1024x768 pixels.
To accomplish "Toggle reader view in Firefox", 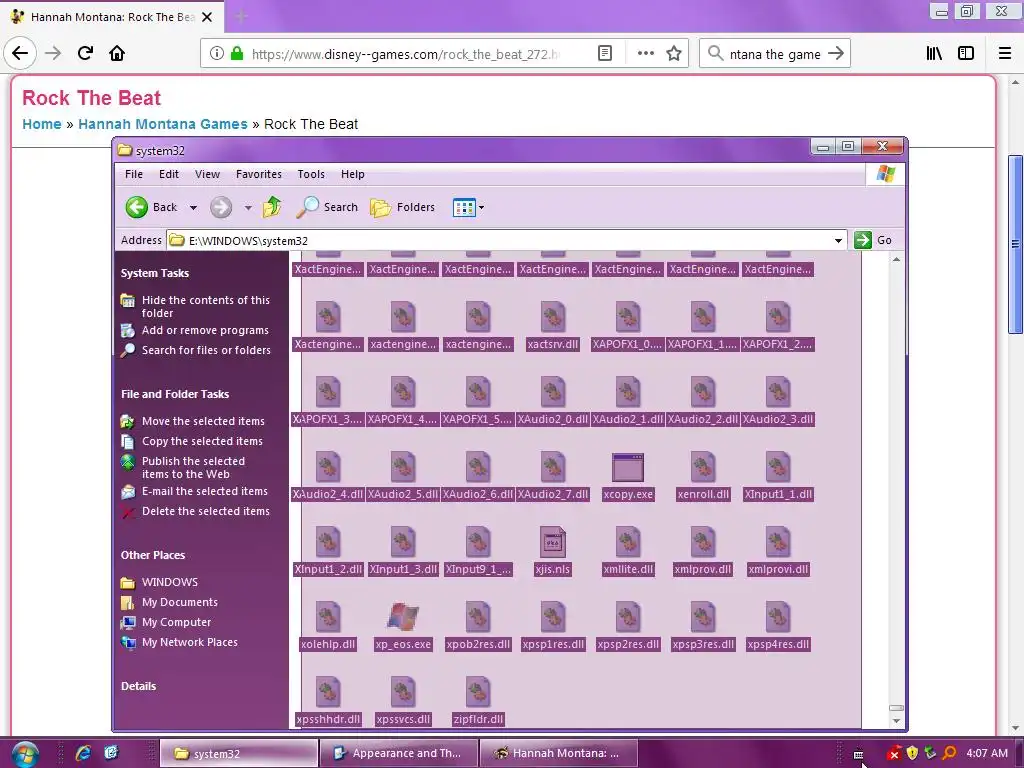I will (605, 53).
